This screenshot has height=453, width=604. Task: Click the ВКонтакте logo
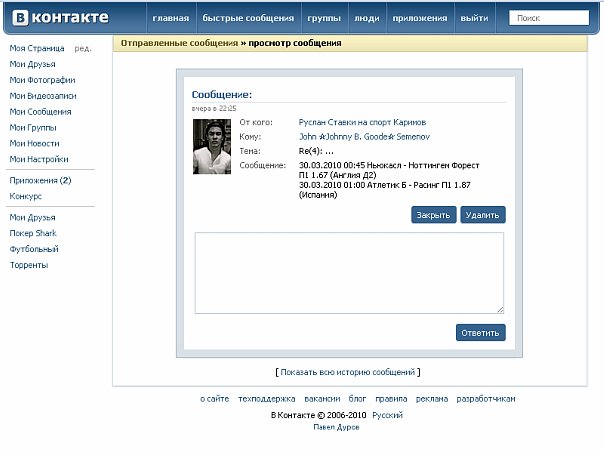pos(58,18)
